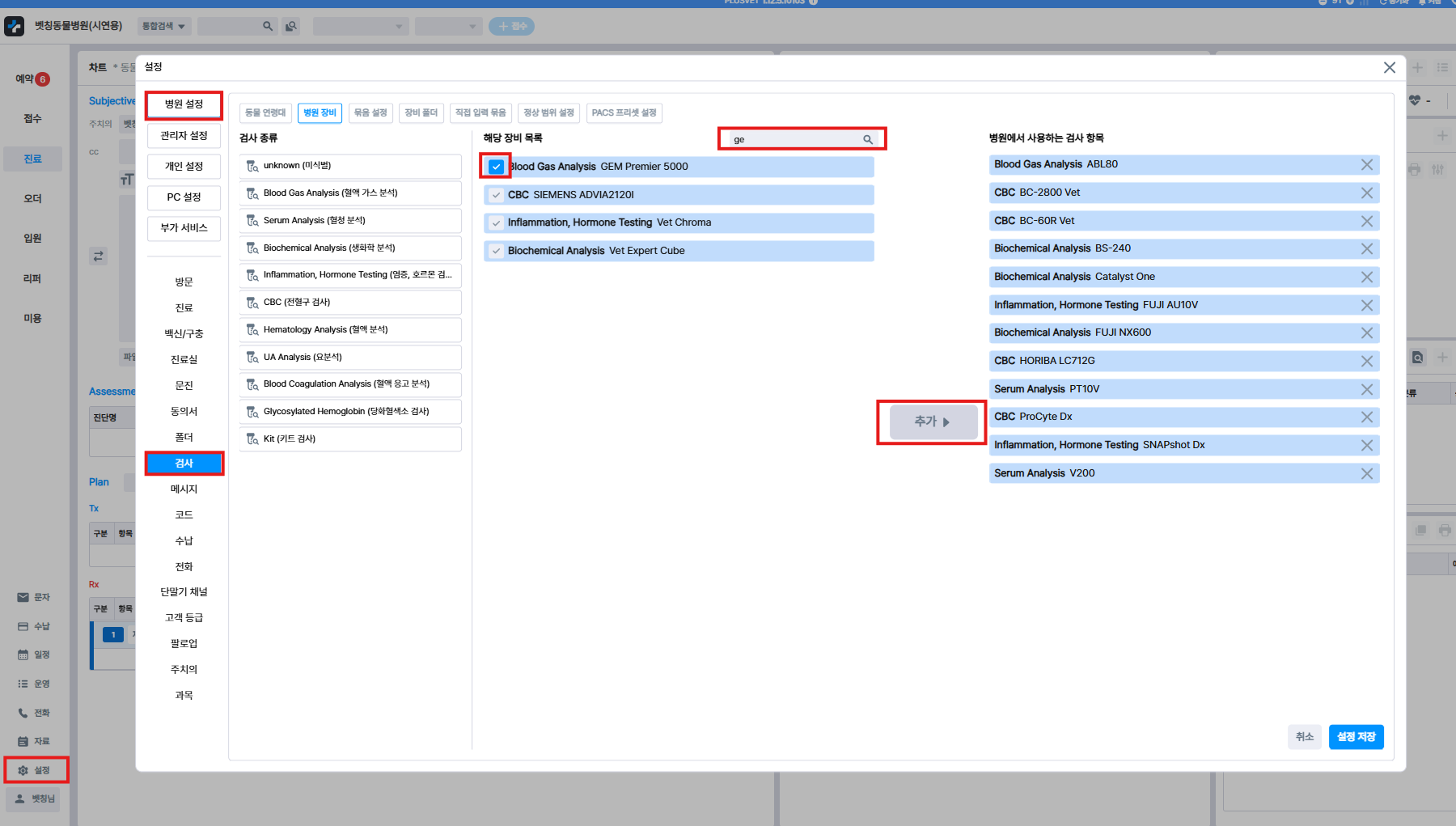1456x826 pixels.
Task: Open 자료 documents in sidebar
Action: pyautogui.click(x=34, y=741)
